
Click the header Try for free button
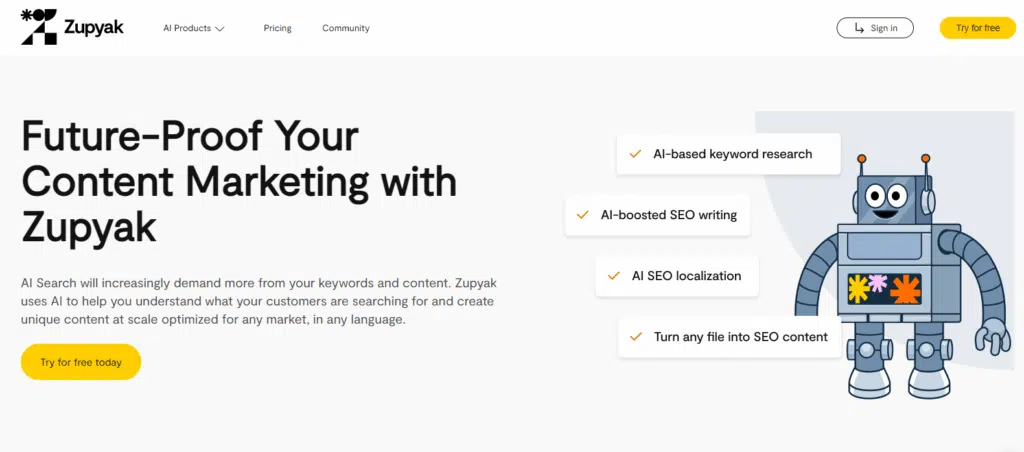(978, 28)
